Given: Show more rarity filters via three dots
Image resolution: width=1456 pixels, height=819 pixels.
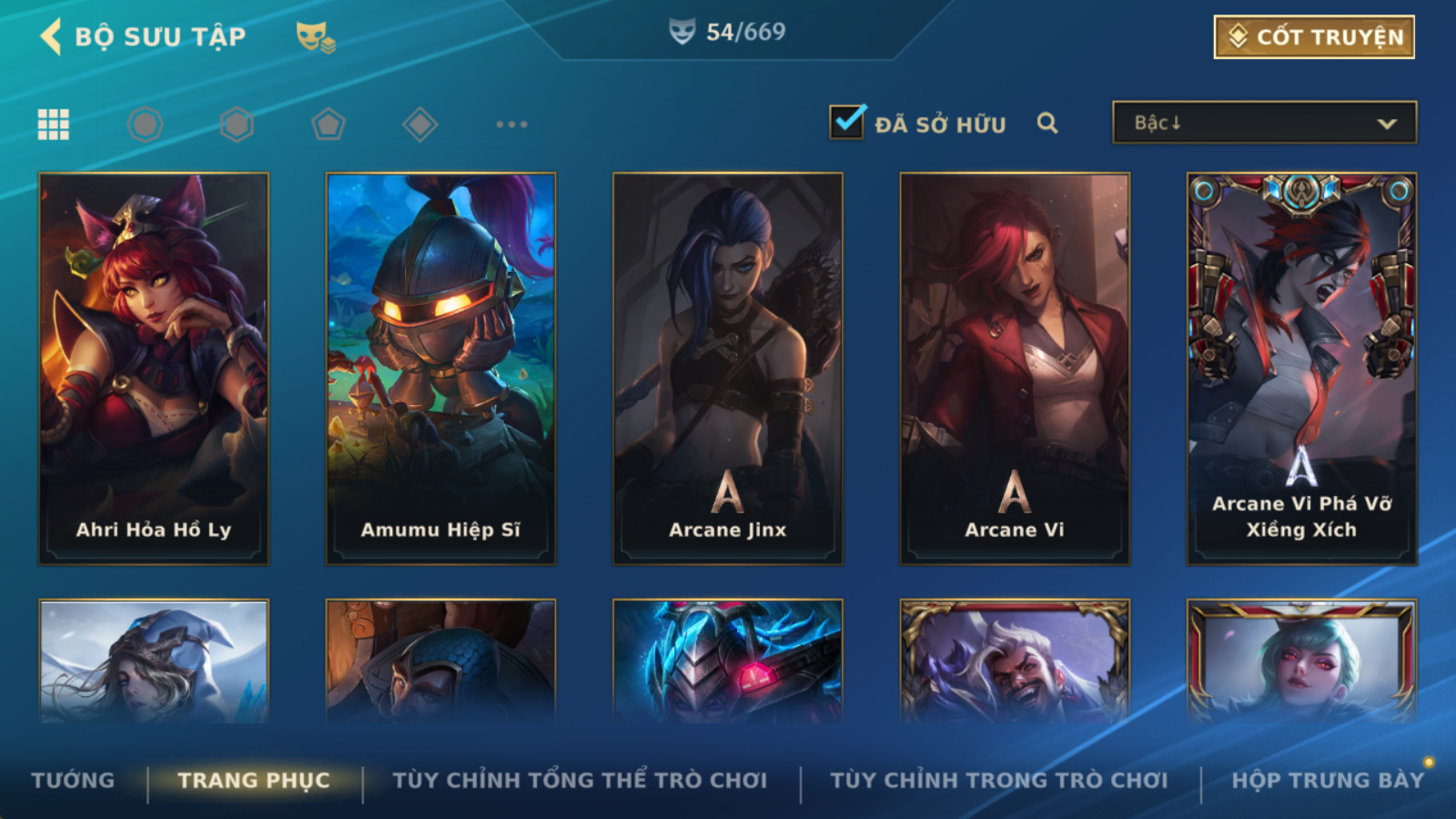Looking at the screenshot, I should coord(511,124).
